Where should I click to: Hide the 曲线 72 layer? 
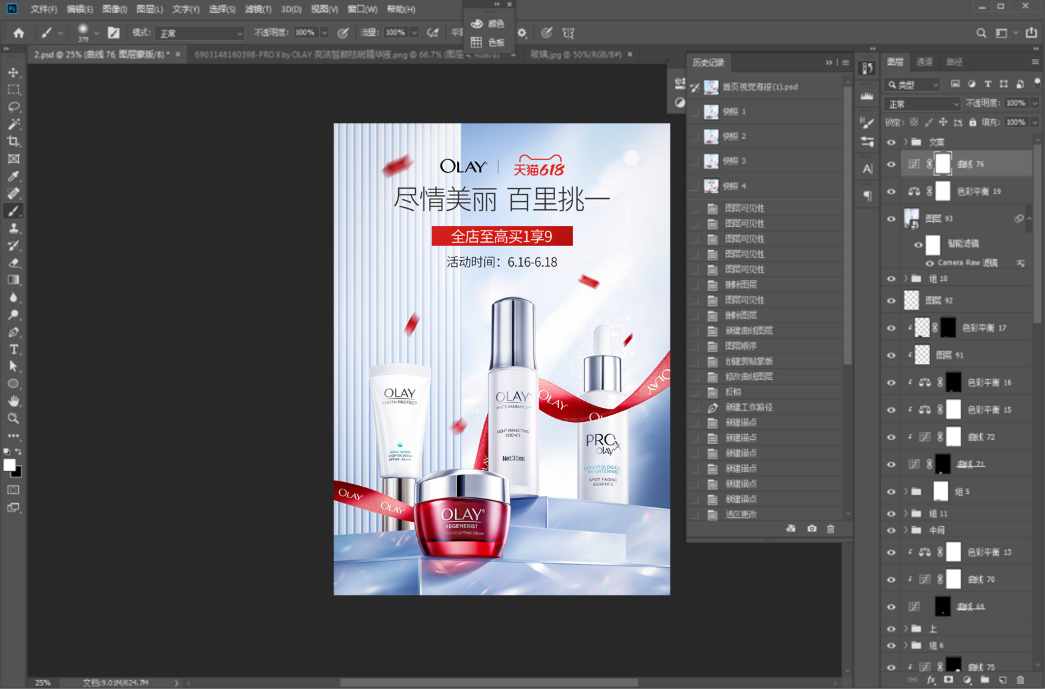coord(891,437)
